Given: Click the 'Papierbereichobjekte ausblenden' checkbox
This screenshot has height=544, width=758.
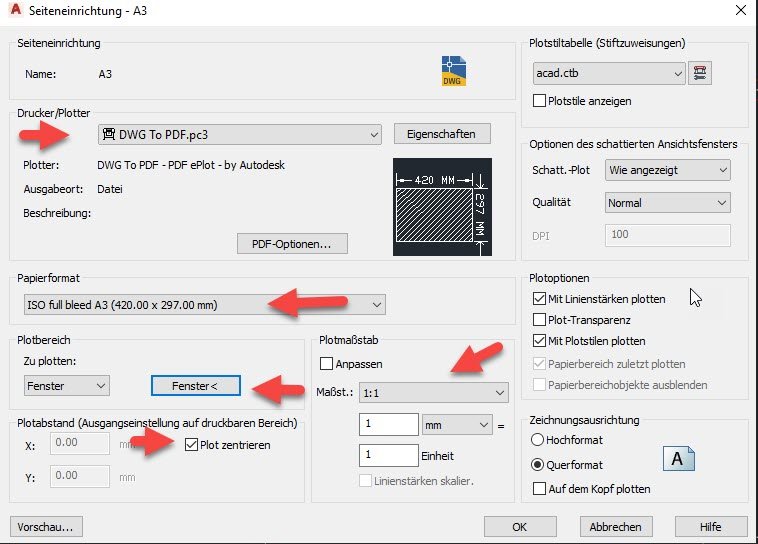Looking at the screenshot, I should [539, 384].
